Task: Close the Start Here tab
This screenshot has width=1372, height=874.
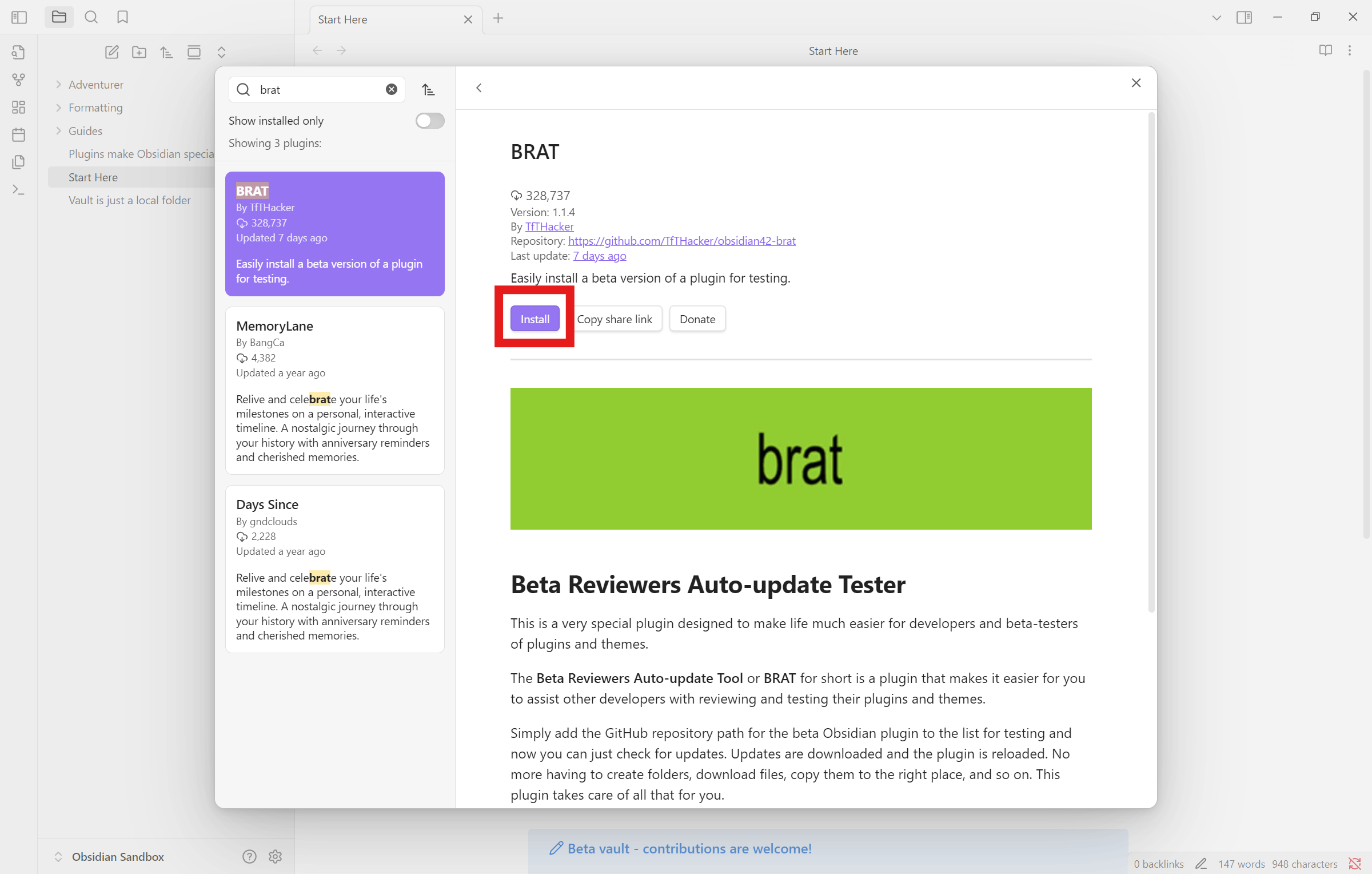Action: pos(468,19)
